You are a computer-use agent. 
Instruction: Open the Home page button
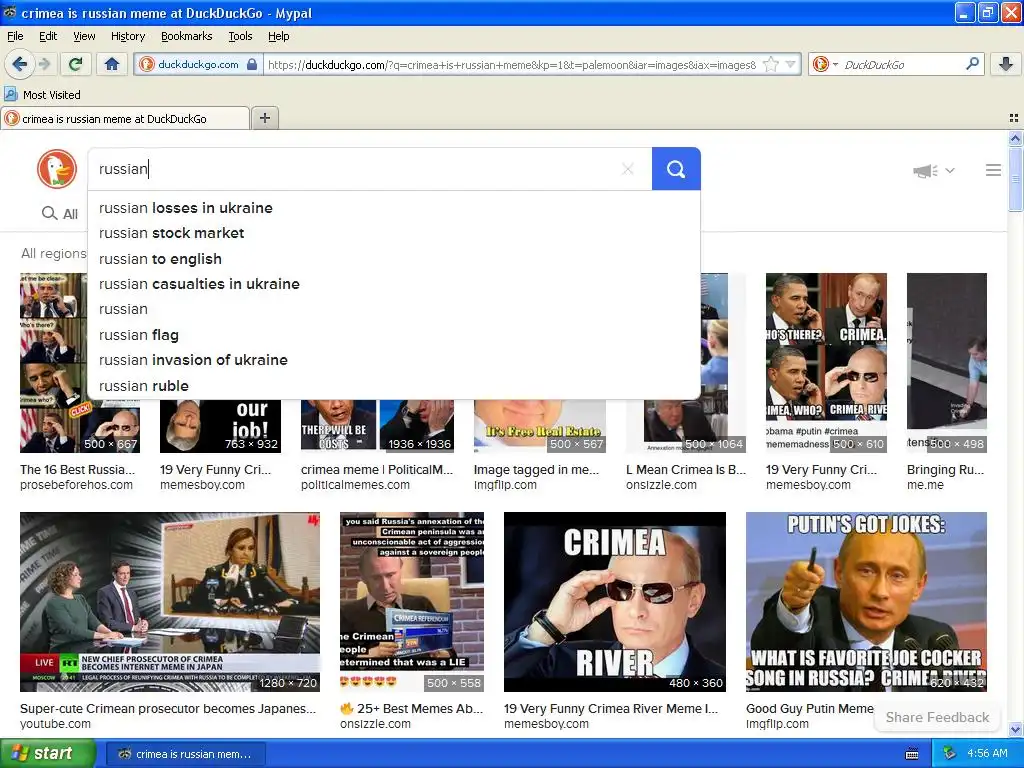click(112, 64)
